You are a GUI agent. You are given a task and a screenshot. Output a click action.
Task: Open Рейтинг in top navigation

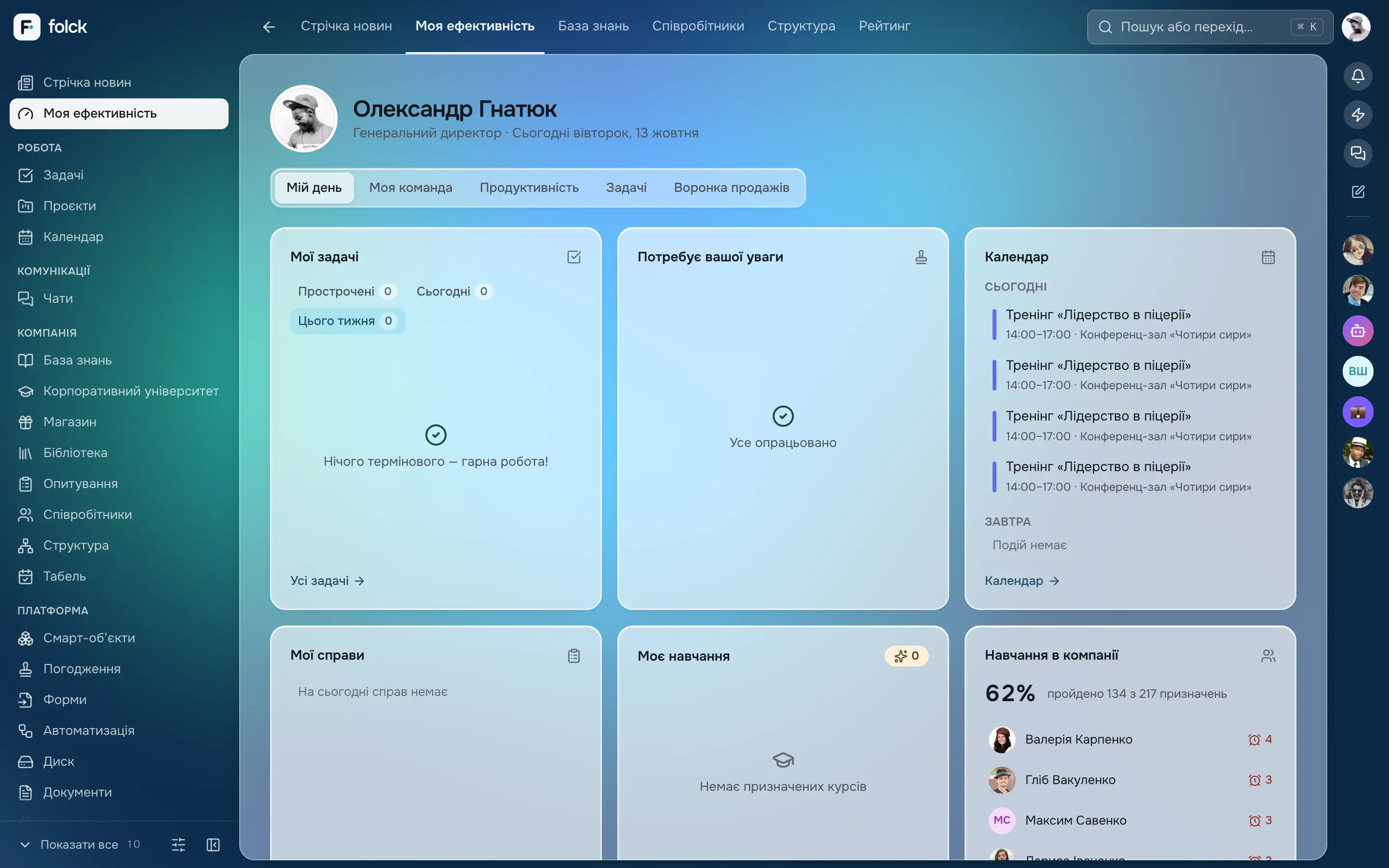[884, 27]
